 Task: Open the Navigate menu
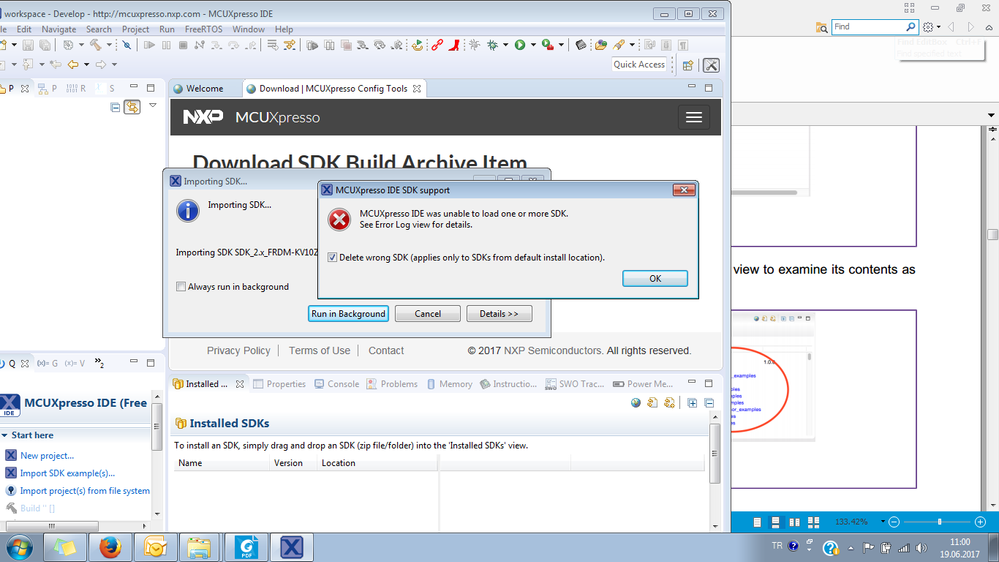click(59, 29)
